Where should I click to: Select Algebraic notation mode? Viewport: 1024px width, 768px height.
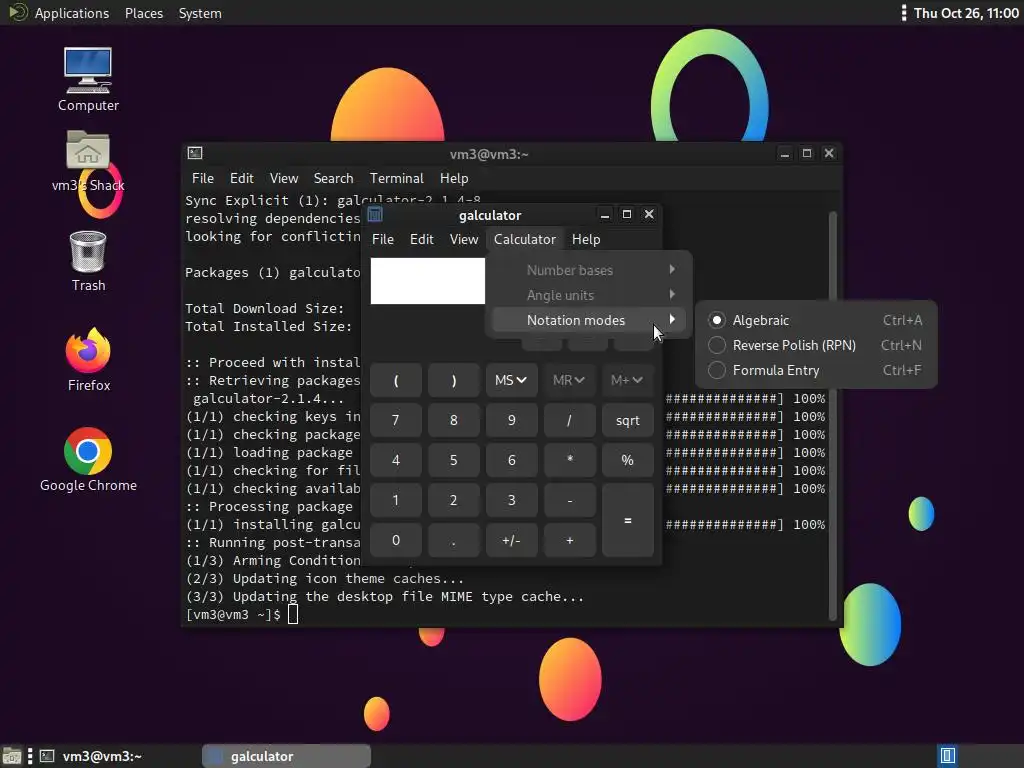point(816,320)
